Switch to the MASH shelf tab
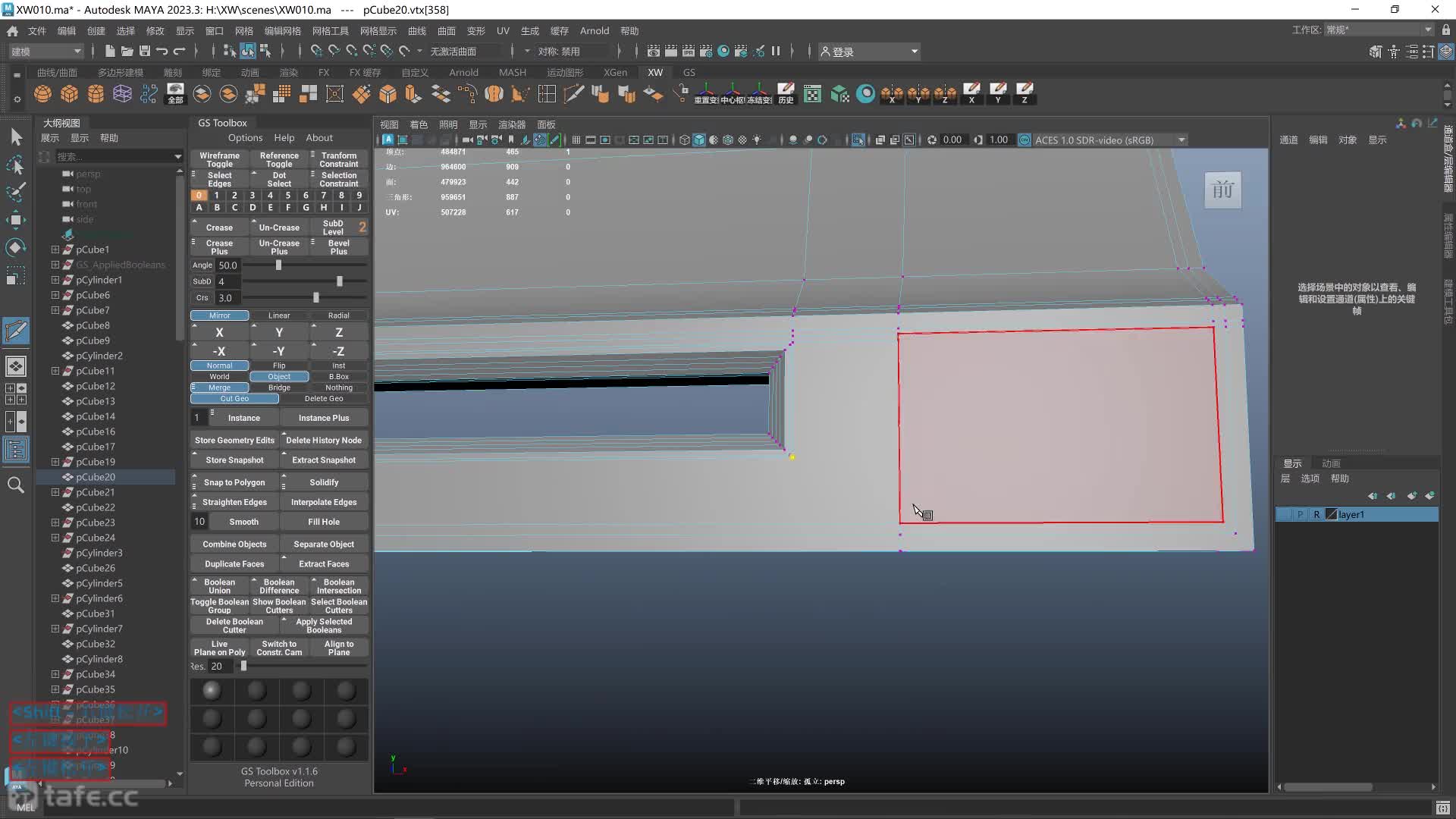Image resolution: width=1456 pixels, height=819 pixels. click(513, 72)
